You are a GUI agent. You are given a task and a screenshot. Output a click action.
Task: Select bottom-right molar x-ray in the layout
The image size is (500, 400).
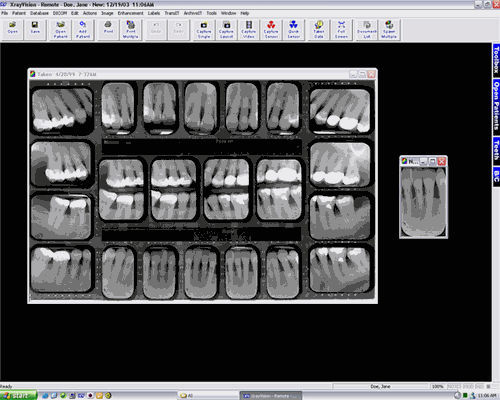pyautogui.click(x=340, y=269)
